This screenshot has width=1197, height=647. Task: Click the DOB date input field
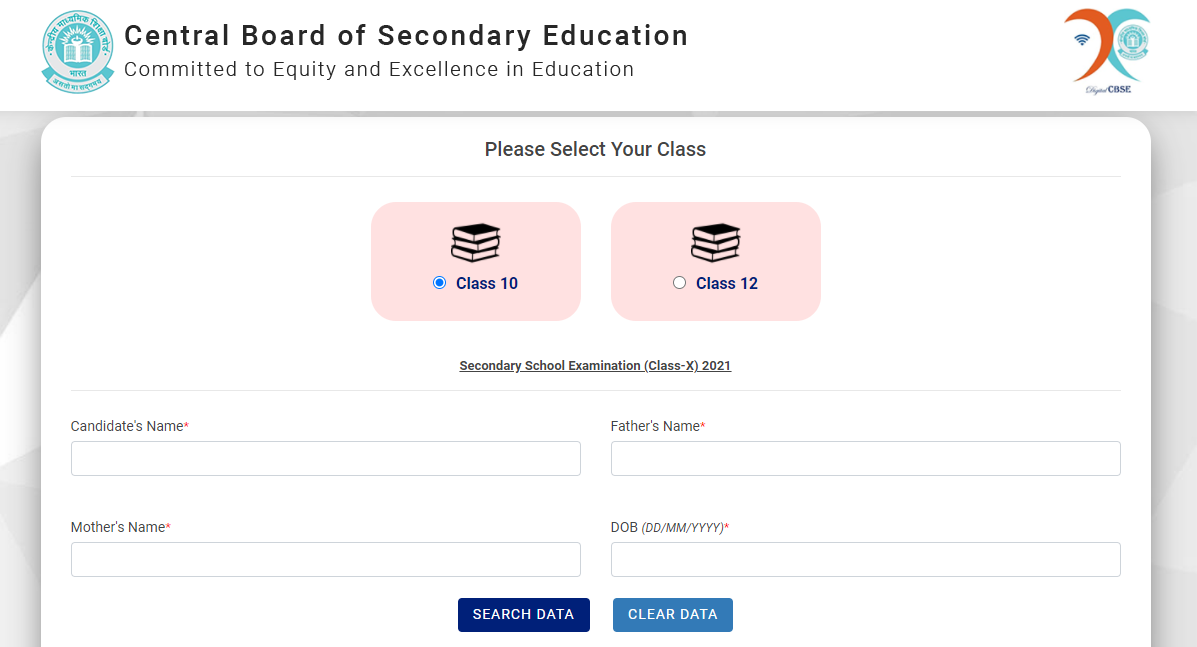point(865,559)
